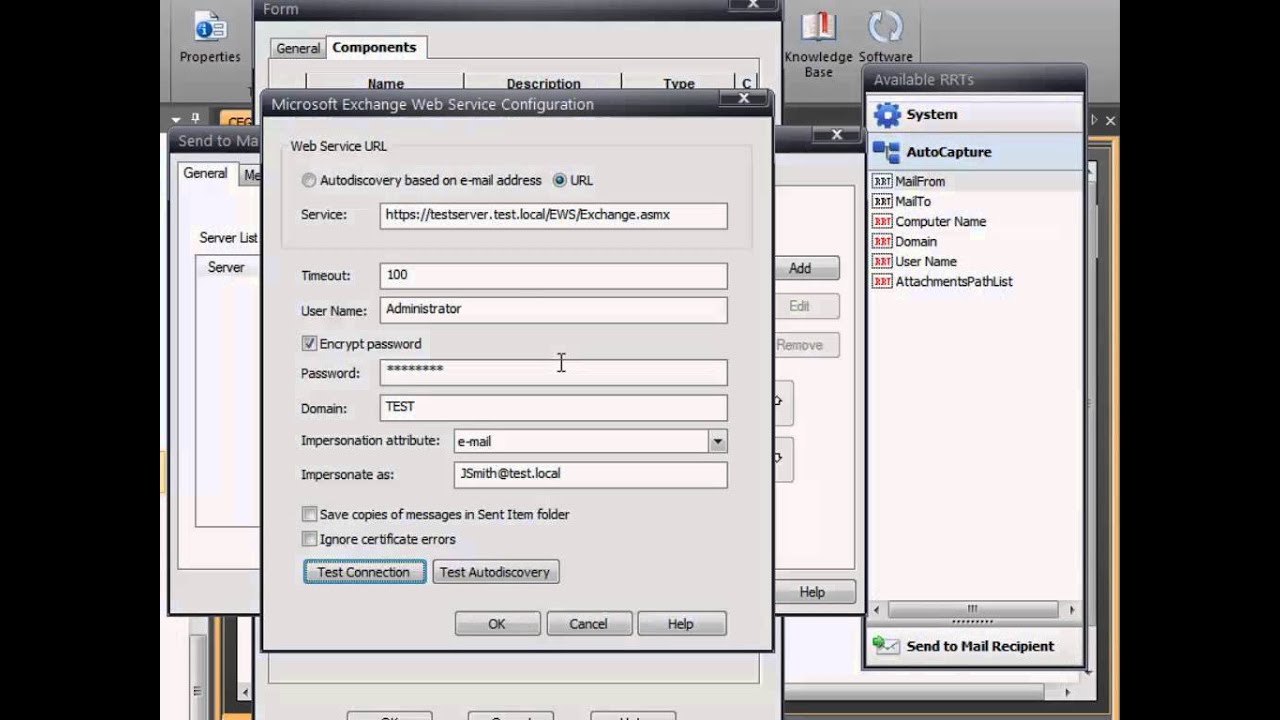Click the Password input field
The width and height of the screenshot is (1280, 720).
click(x=553, y=372)
